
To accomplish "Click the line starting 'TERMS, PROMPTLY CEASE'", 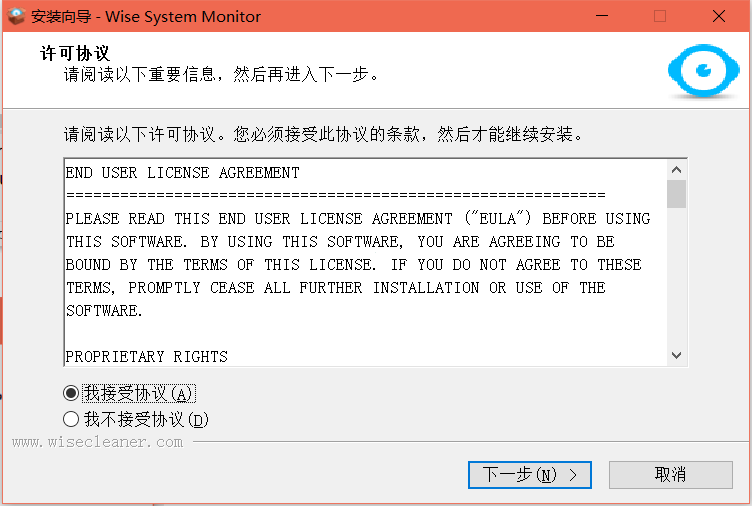I will point(336,288).
